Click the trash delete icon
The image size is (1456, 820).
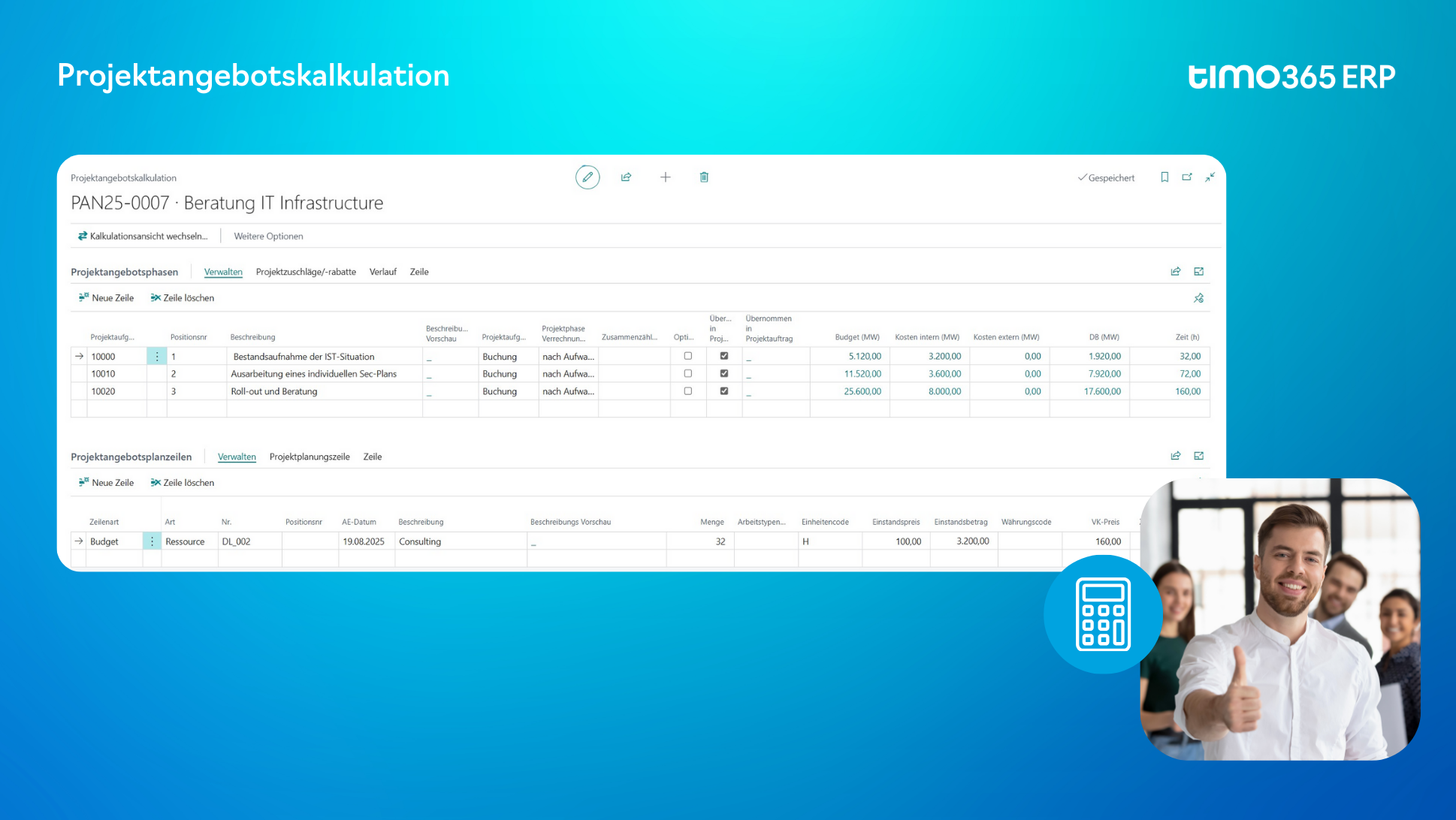click(x=704, y=177)
